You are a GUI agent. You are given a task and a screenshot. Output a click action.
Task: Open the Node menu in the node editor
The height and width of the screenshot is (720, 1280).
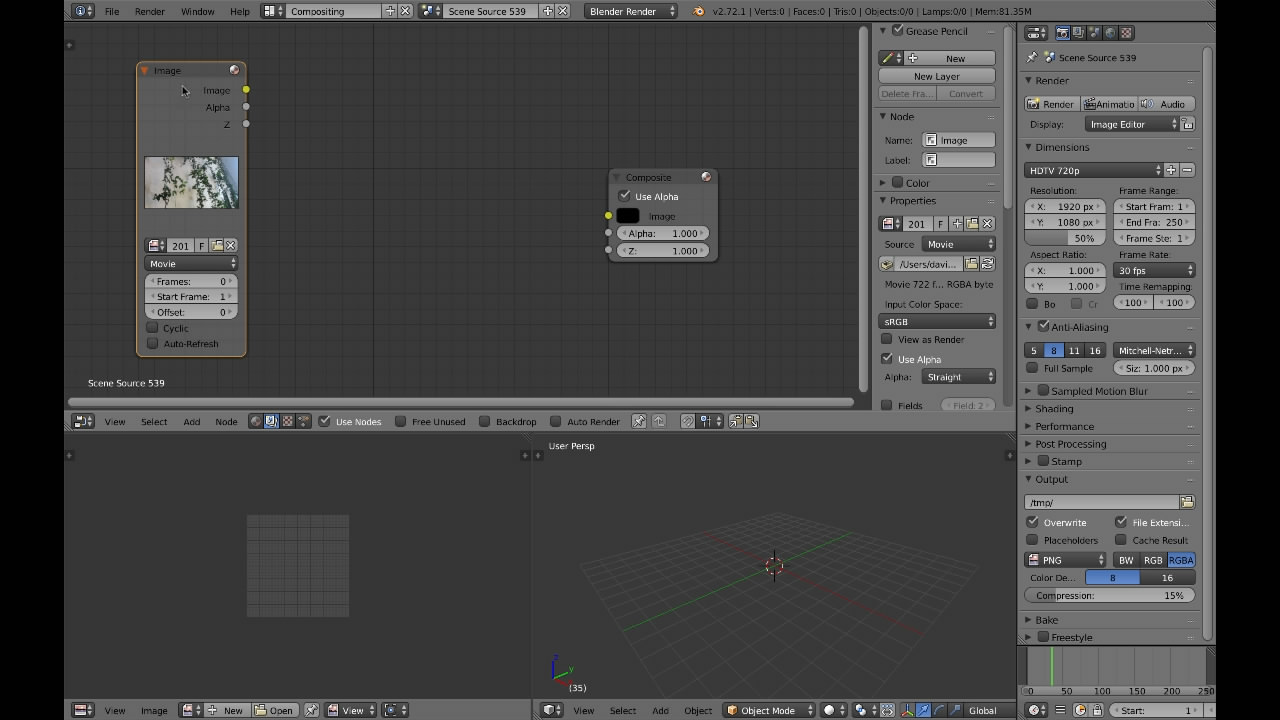226,421
